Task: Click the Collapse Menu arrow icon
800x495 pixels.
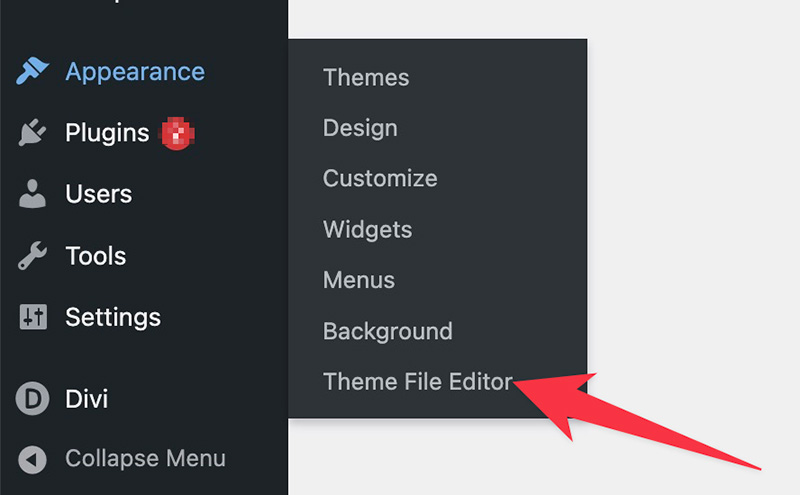Action: 32,459
